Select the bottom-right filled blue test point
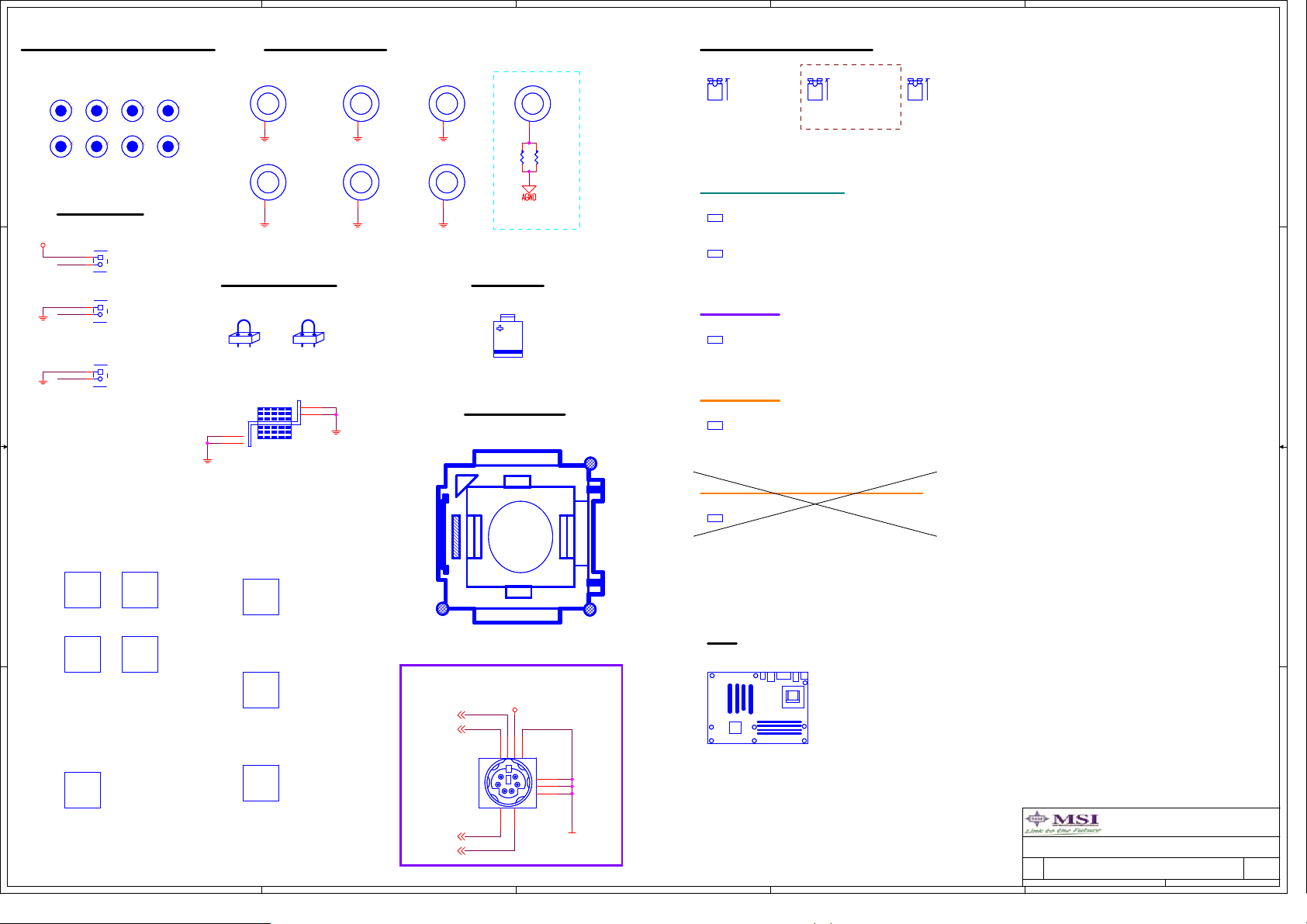 168,146
